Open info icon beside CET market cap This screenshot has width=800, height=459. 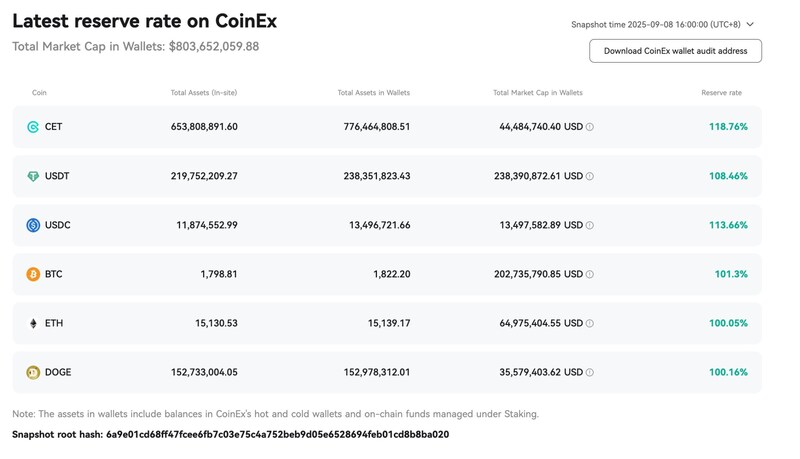click(x=590, y=127)
